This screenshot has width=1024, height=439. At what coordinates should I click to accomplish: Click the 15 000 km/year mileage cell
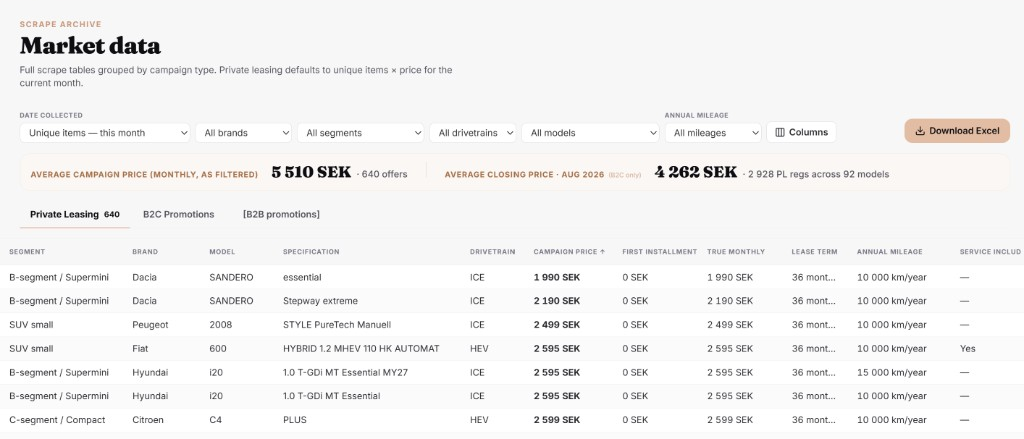point(891,372)
